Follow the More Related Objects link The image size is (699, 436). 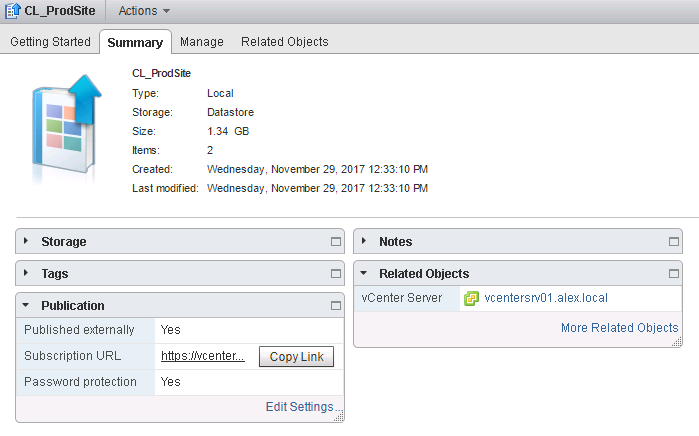[x=619, y=328]
